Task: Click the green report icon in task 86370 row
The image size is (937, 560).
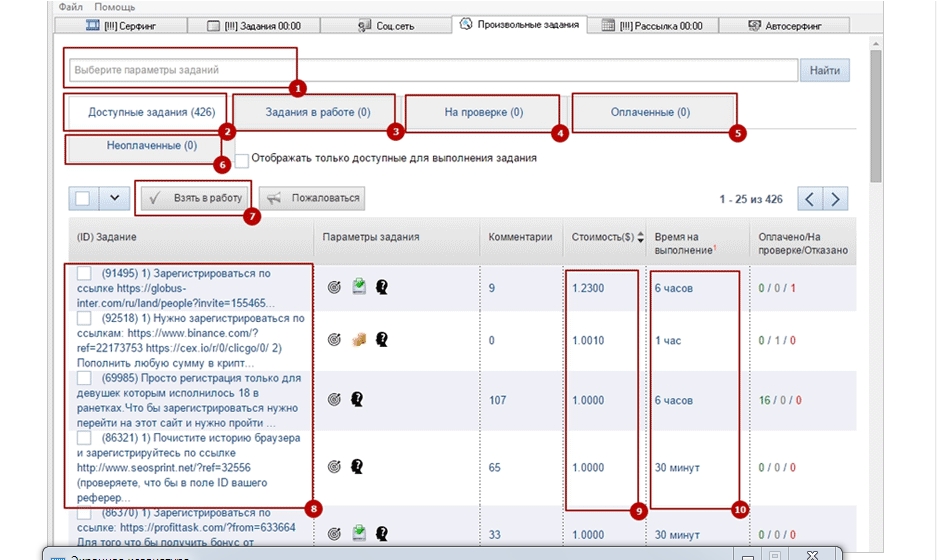Action: click(359, 533)
